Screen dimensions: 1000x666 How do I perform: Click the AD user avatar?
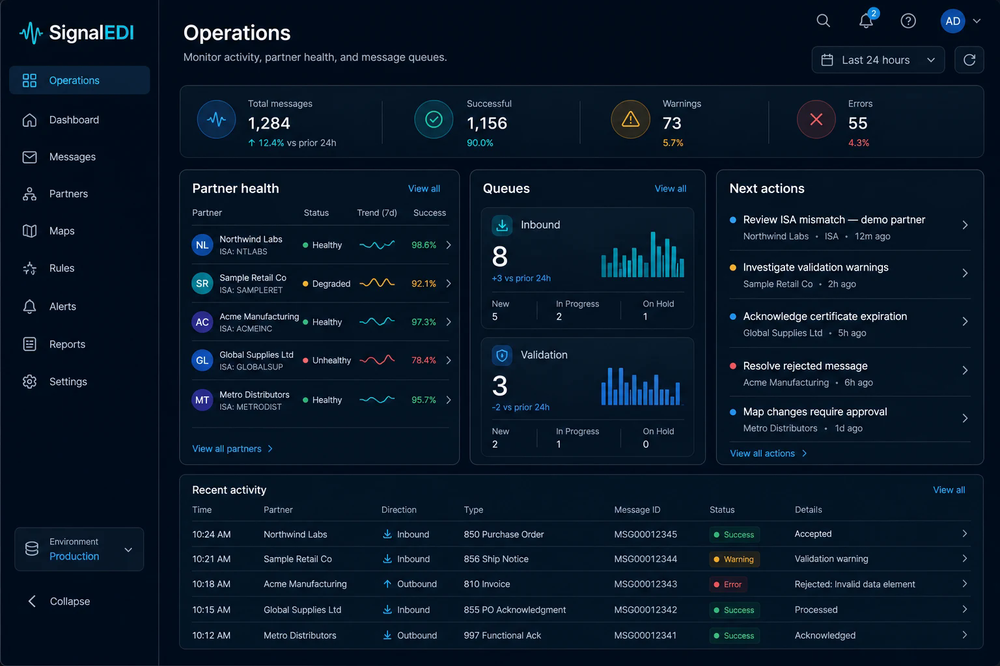953,21
